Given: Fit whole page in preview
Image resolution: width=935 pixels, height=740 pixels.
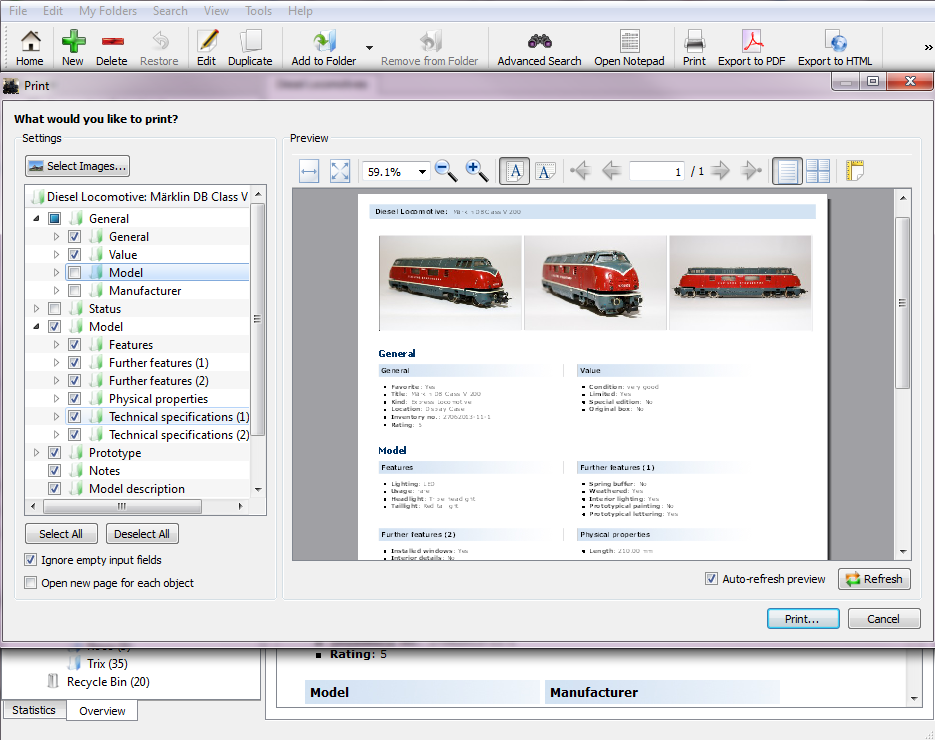Looking at the screenshot, I should [340, 172].
